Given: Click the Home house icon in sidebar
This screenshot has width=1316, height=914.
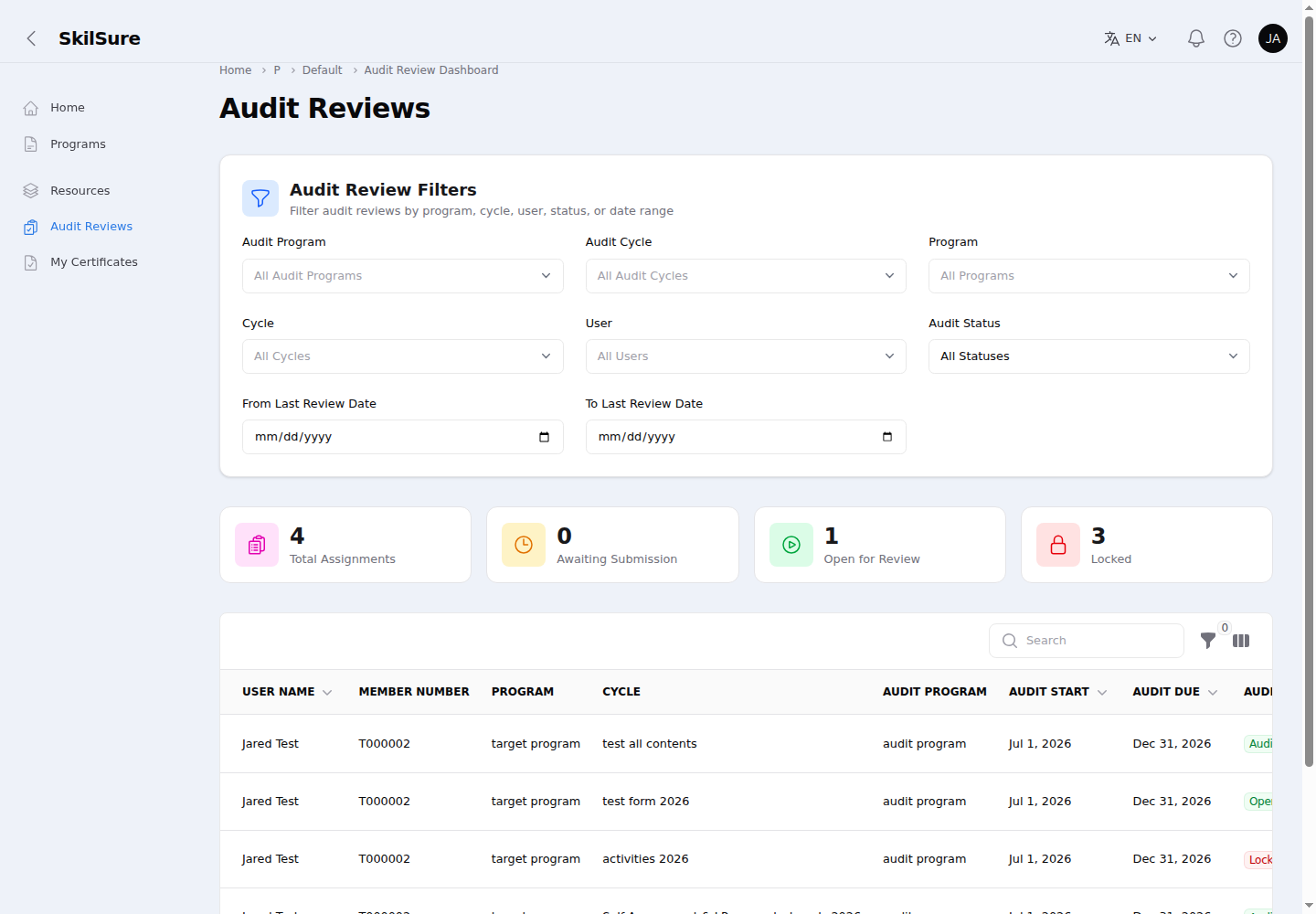Looking at the screenshot, I should [31, 108].
